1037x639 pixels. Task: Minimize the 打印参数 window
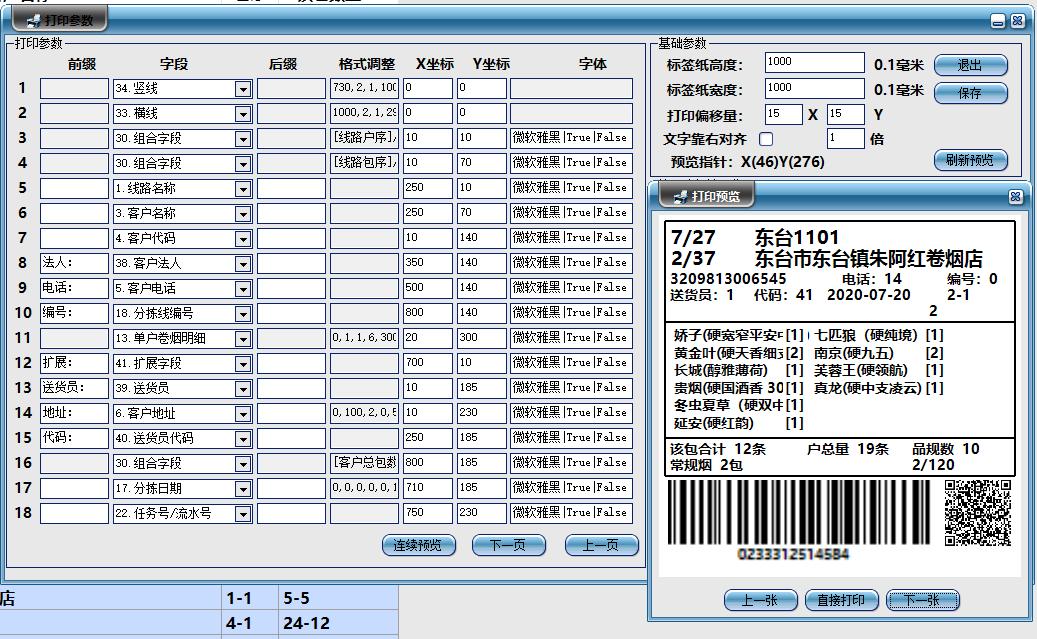[998, 21]
